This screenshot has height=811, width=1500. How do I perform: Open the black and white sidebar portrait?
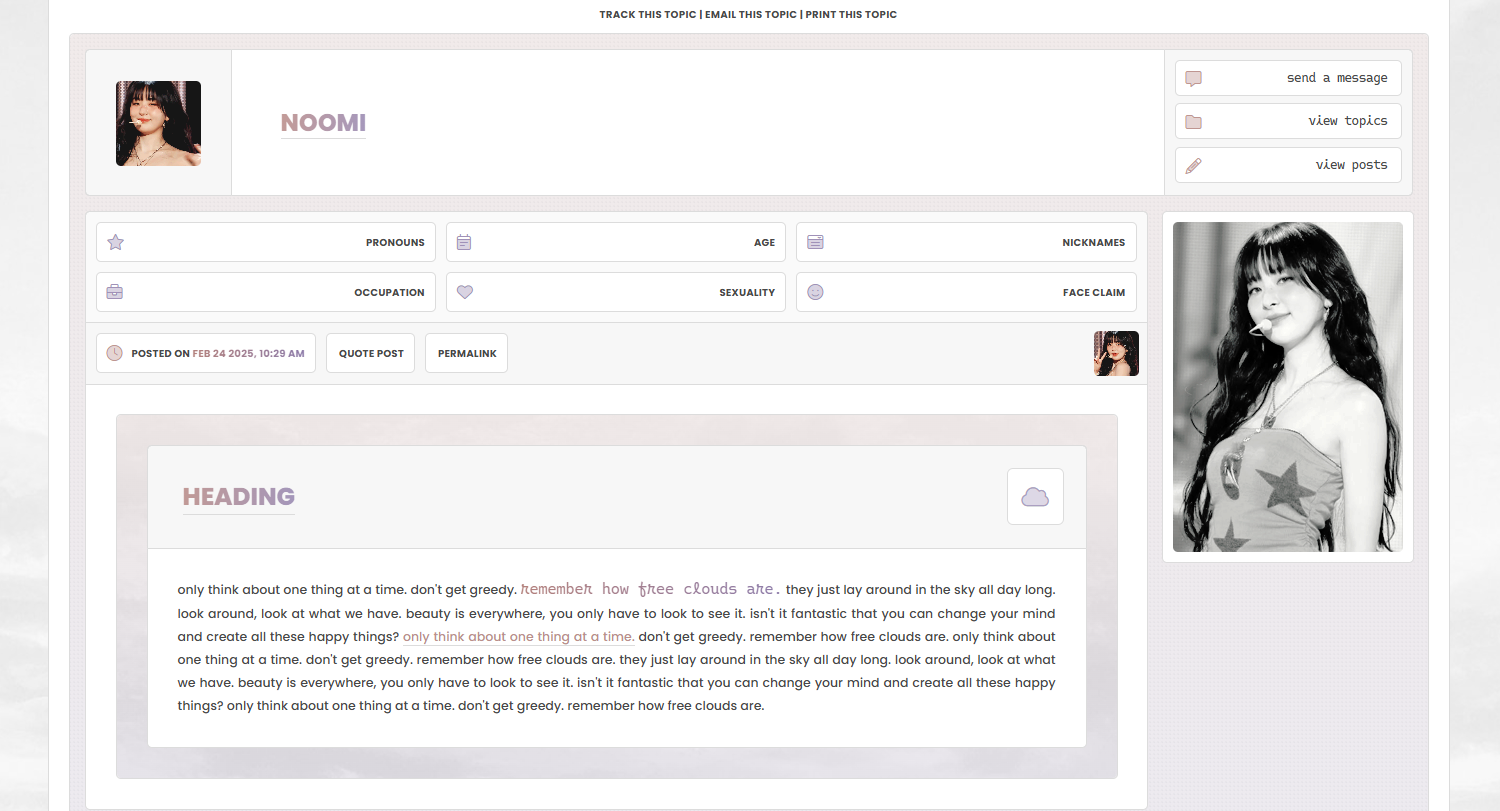(1288, 387)
